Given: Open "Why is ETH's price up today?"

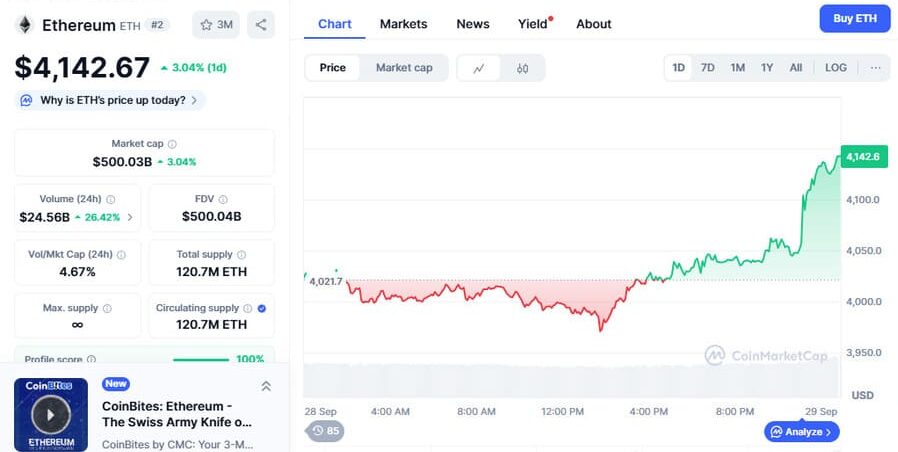Looking at the screenshot, I should coord(112,100).
